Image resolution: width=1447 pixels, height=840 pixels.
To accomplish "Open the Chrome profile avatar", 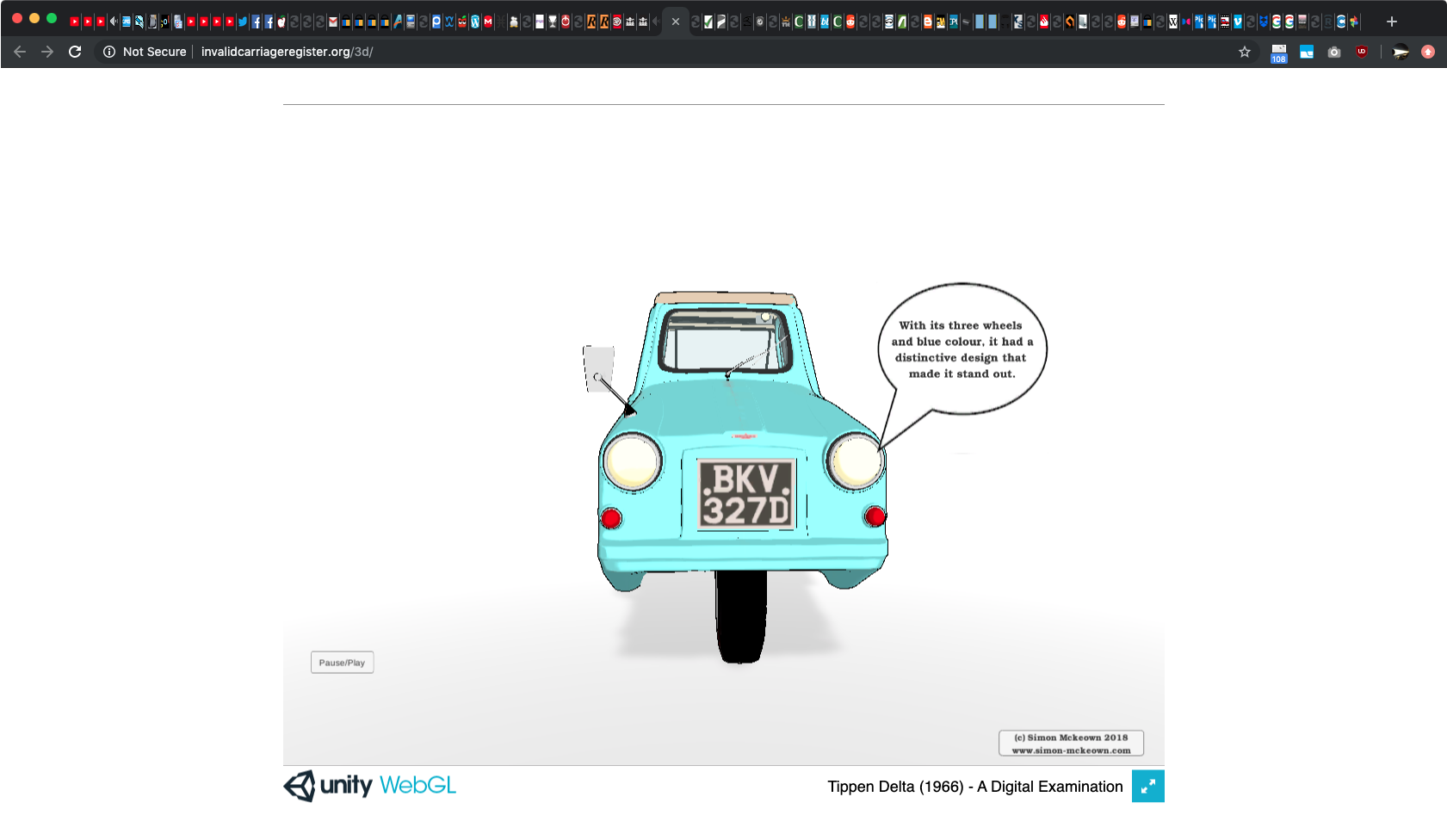I will click(1401, 52).
